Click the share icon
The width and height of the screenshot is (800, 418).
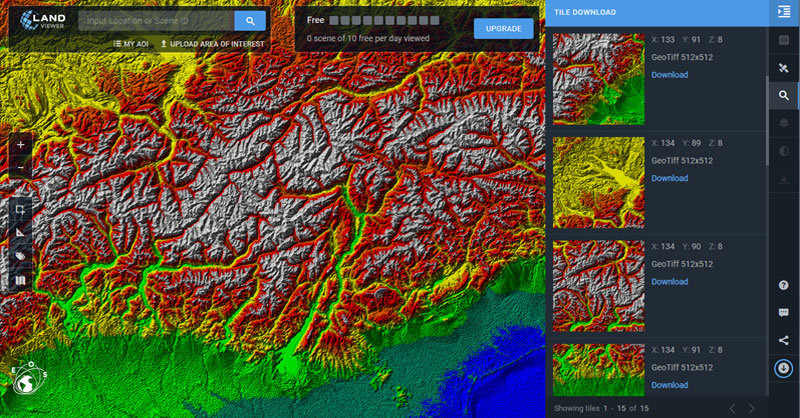tap(784, 340)
